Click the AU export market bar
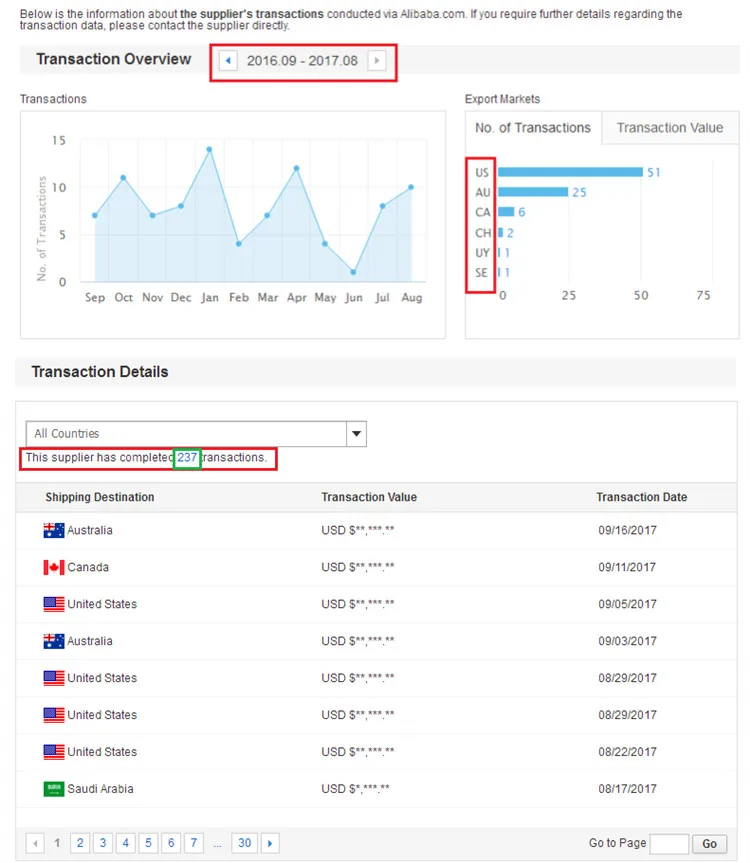Image resolution: width=750 pixels, height=863 pixels. pyautogui.click(x=533, y=192)
